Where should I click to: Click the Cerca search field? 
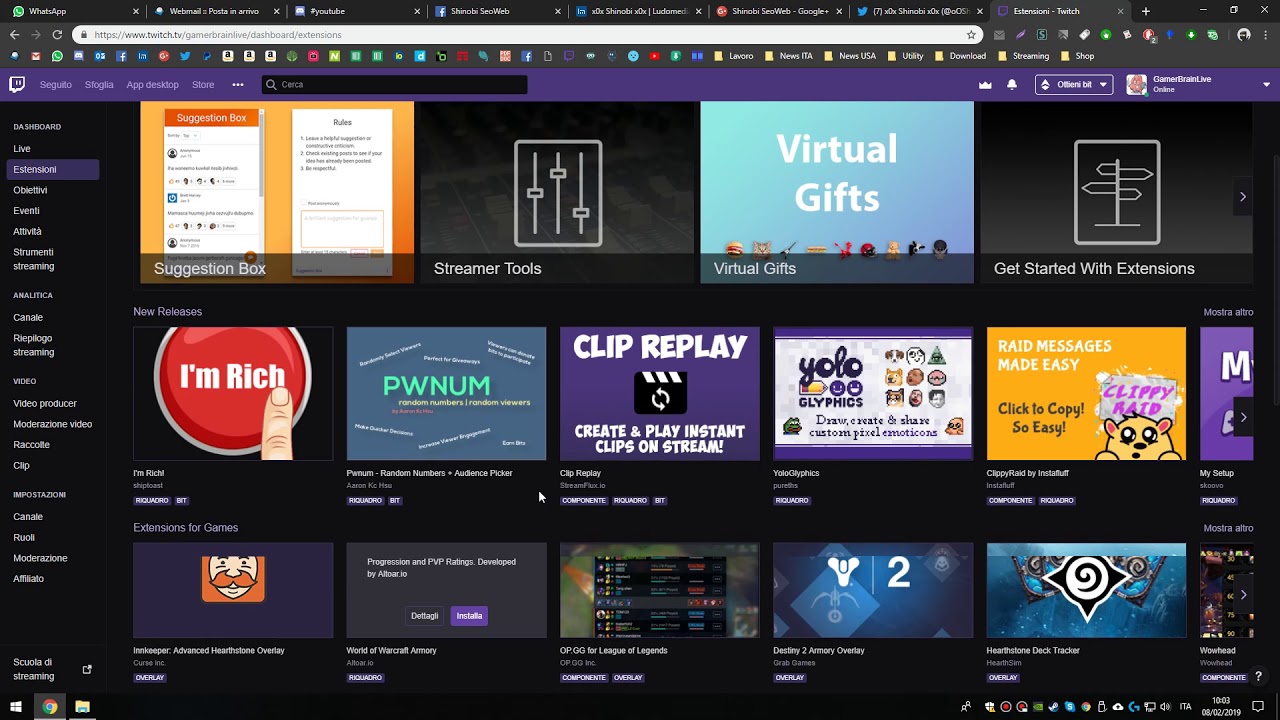(394, 85)
